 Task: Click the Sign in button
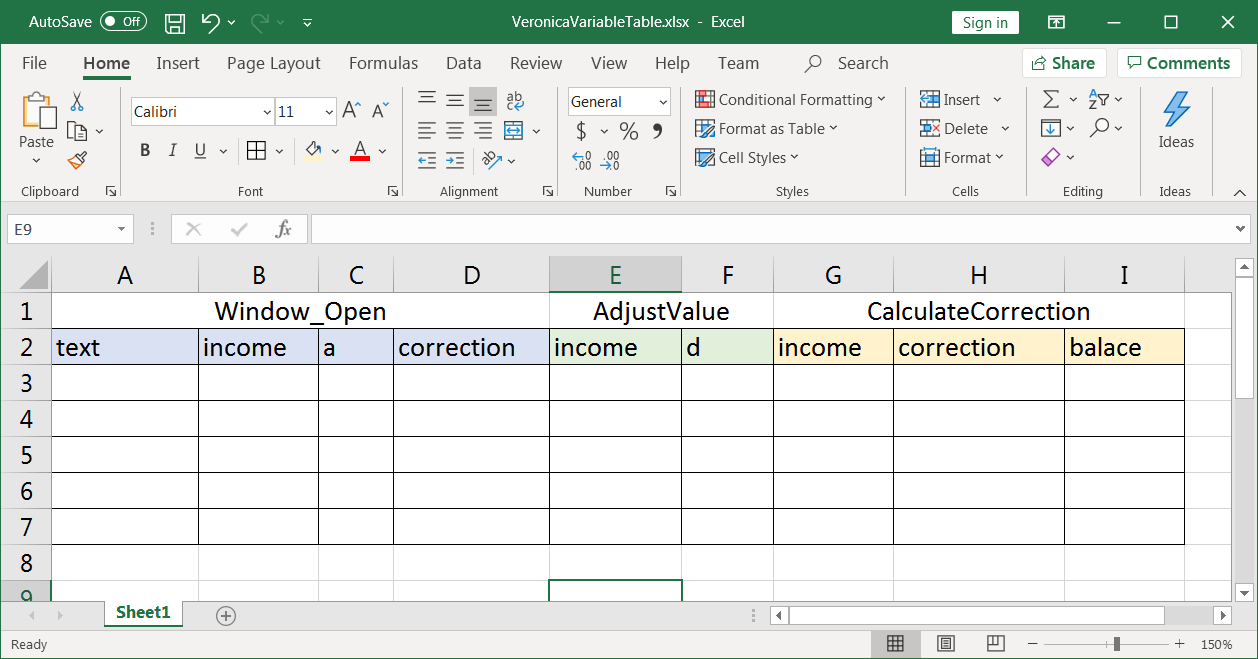coord(986,23)
